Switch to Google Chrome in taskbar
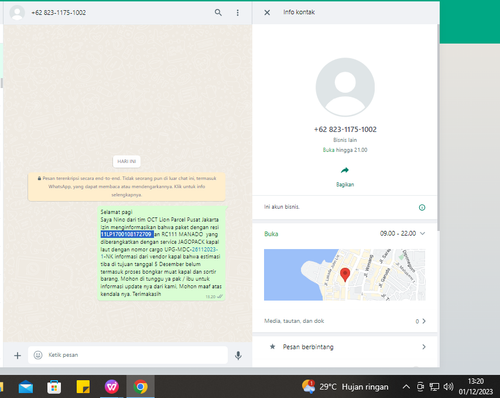The height and width of the screenshot is (398, 500). coord(140,387)
